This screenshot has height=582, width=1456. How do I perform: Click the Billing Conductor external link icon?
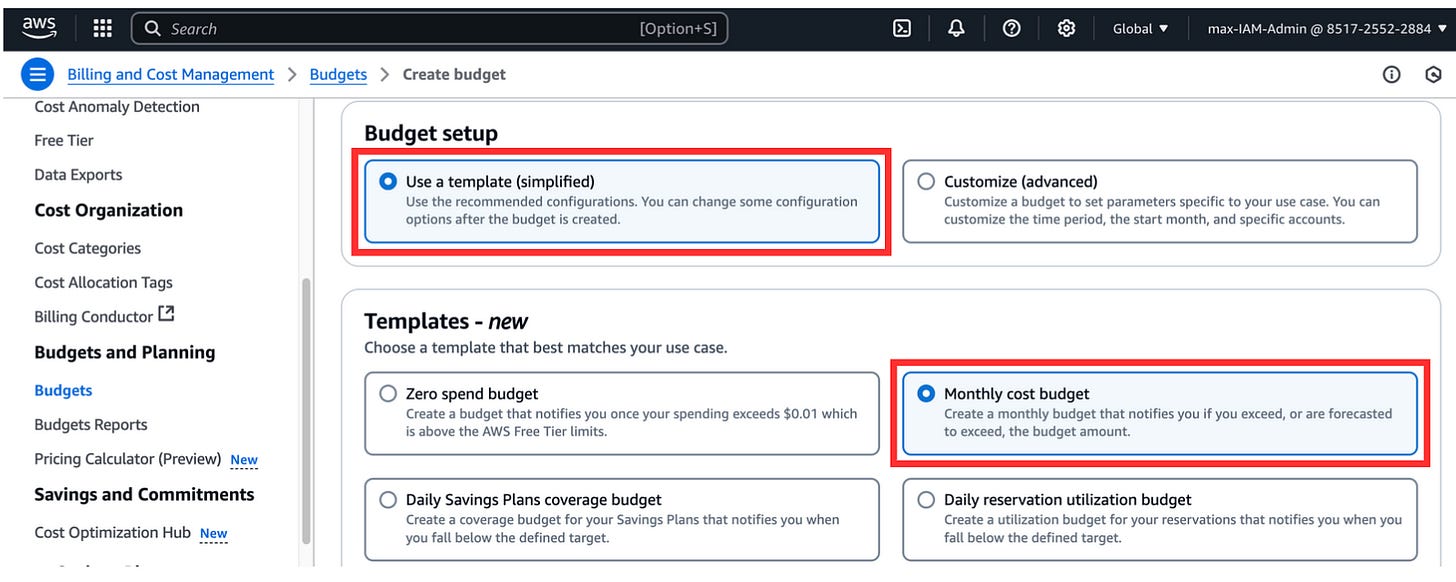(166, 314)
